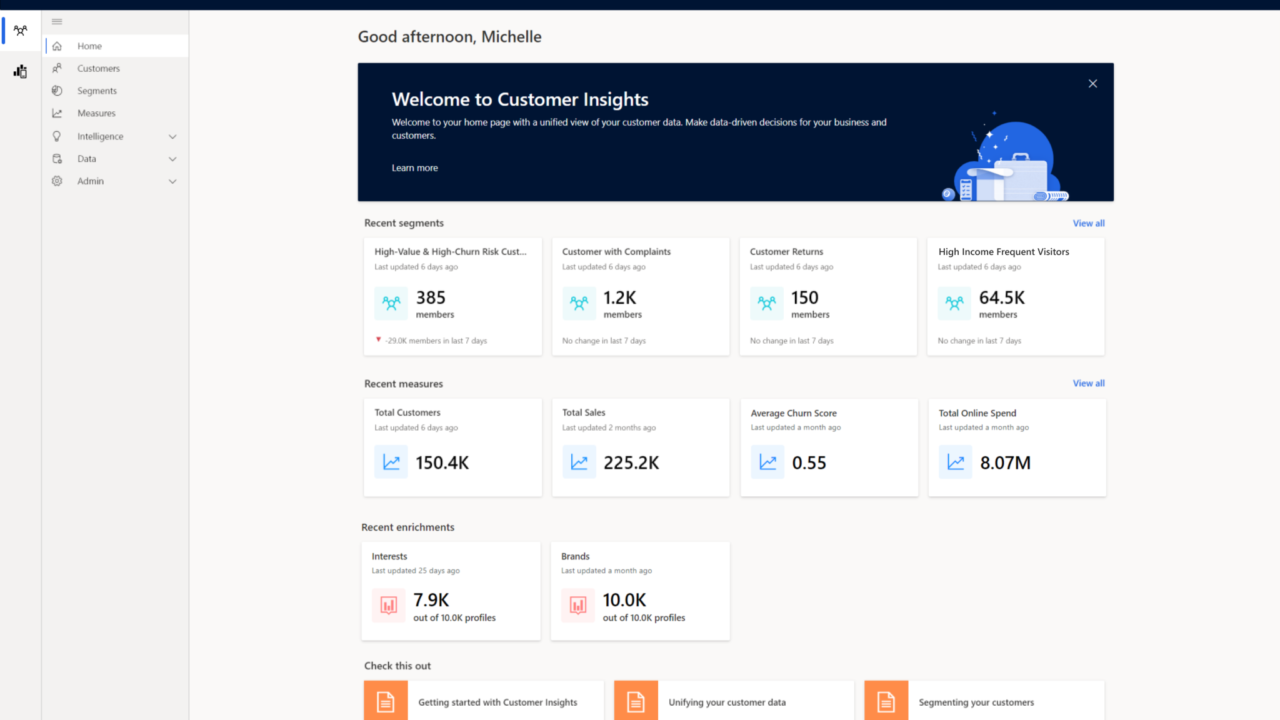The width and height of the screenshot is (1280, 720).
Task: View all recent segments
Action: click(1089, 223)
